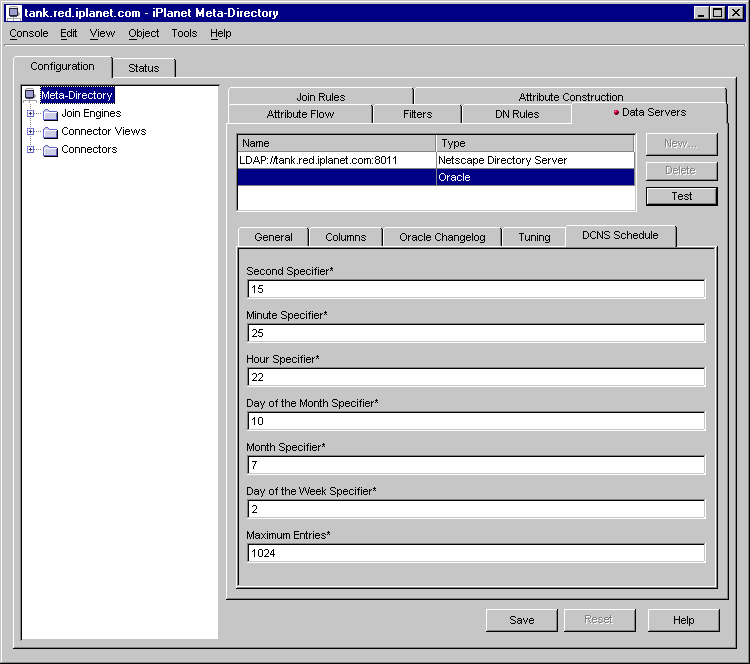Click the New... button
The height and width of the screenshot is (664, 750).
(681, 144)
